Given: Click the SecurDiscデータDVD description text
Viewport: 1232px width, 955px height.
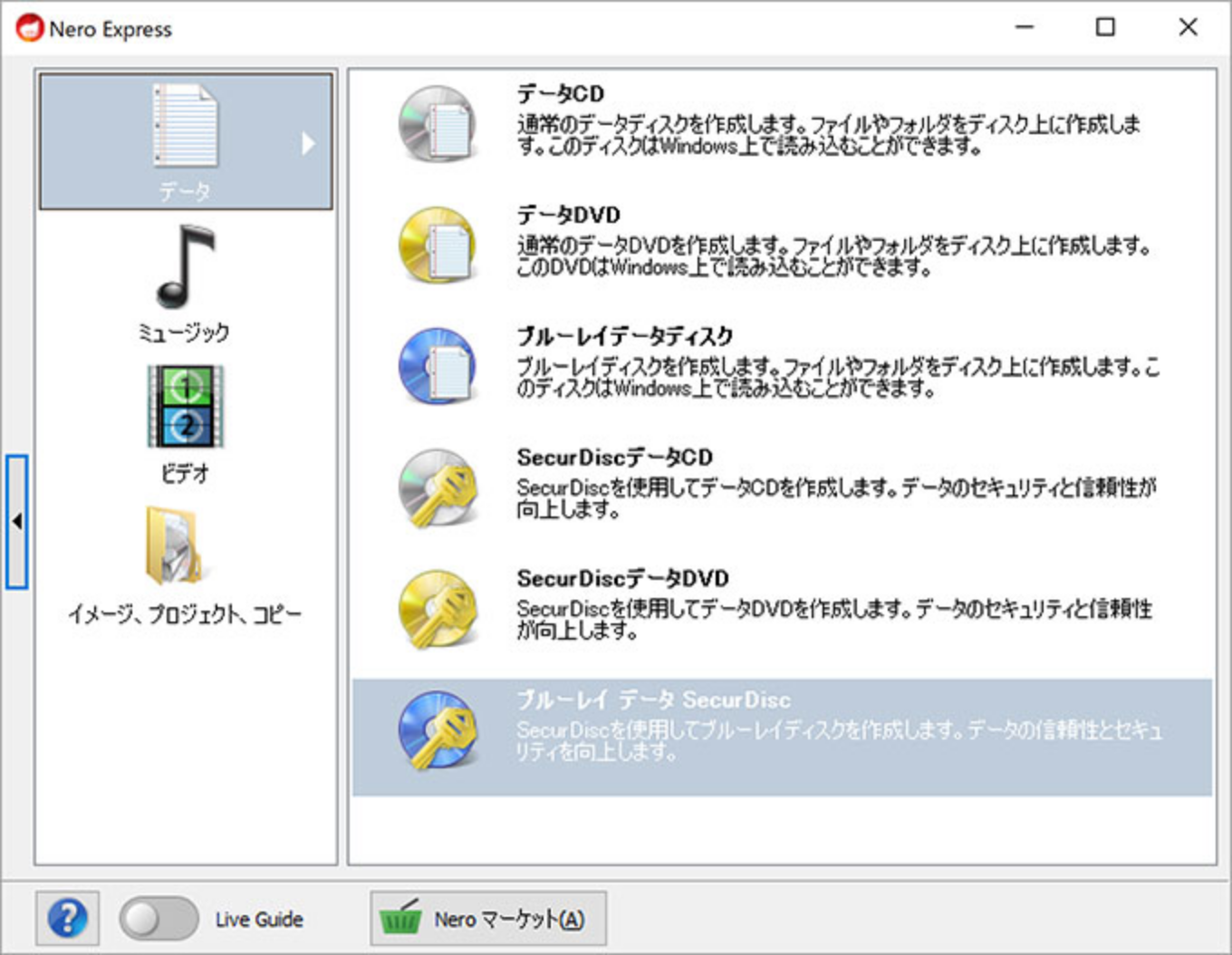Looking at the screenshot, I should tap(834, 620).
